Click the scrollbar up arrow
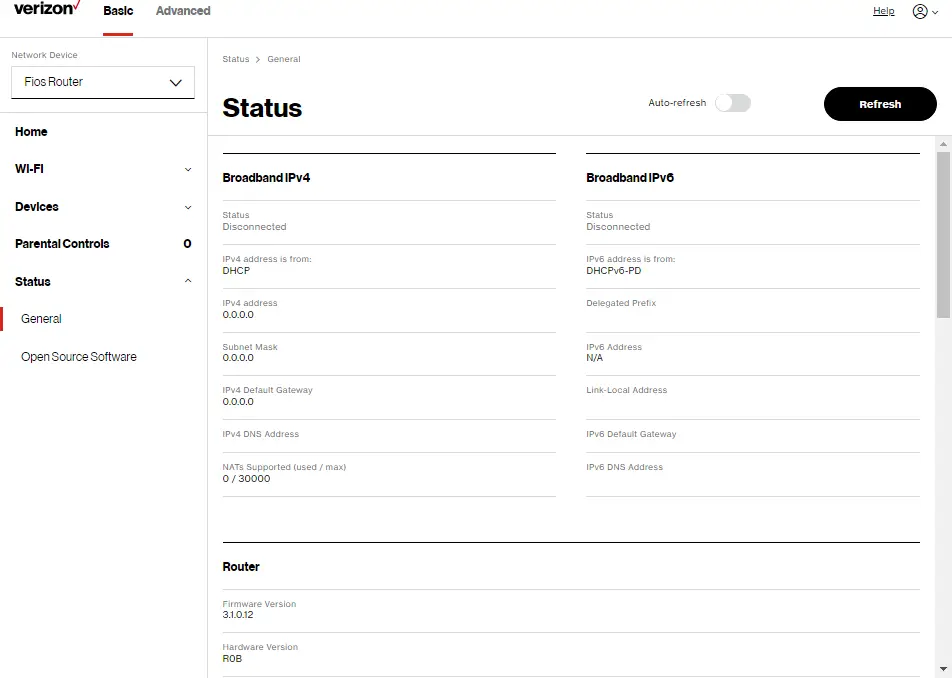The height and width of the screenshot is (678, 952). (x=944, y=143)
